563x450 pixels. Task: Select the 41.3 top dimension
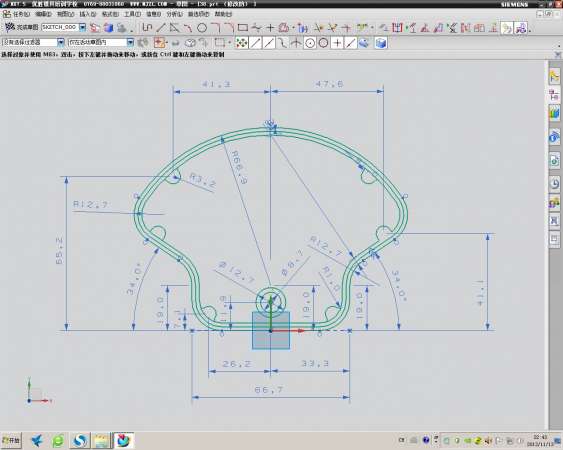pyautogui.click(x=217, y=84)
